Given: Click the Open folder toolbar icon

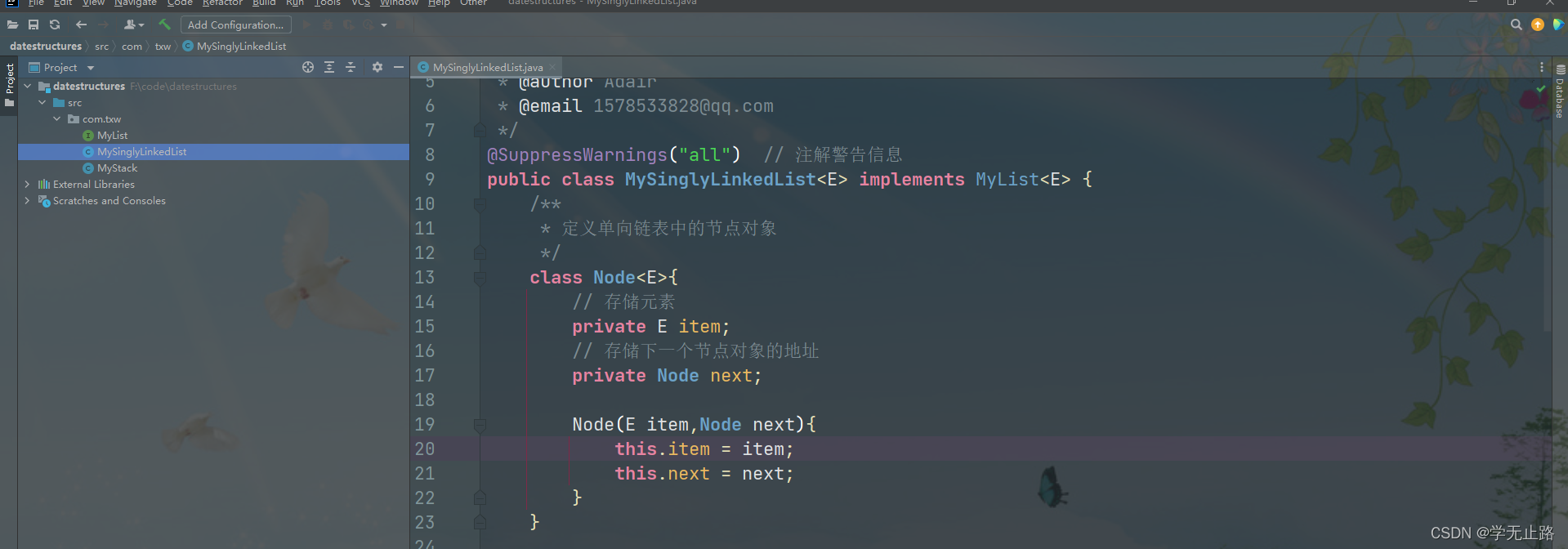Looking at the screenshot, I should point(12,25).
